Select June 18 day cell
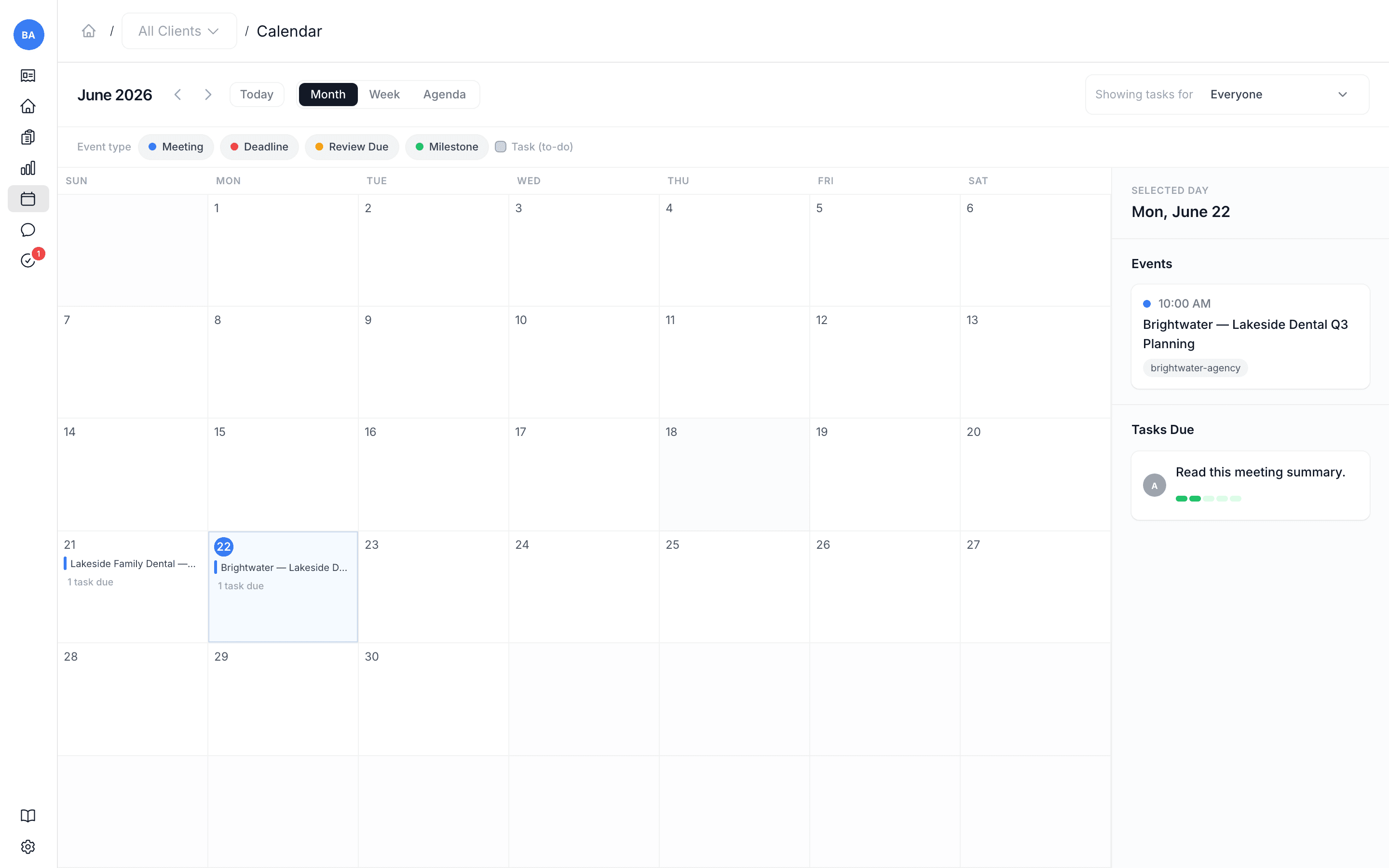 point(734,474)
